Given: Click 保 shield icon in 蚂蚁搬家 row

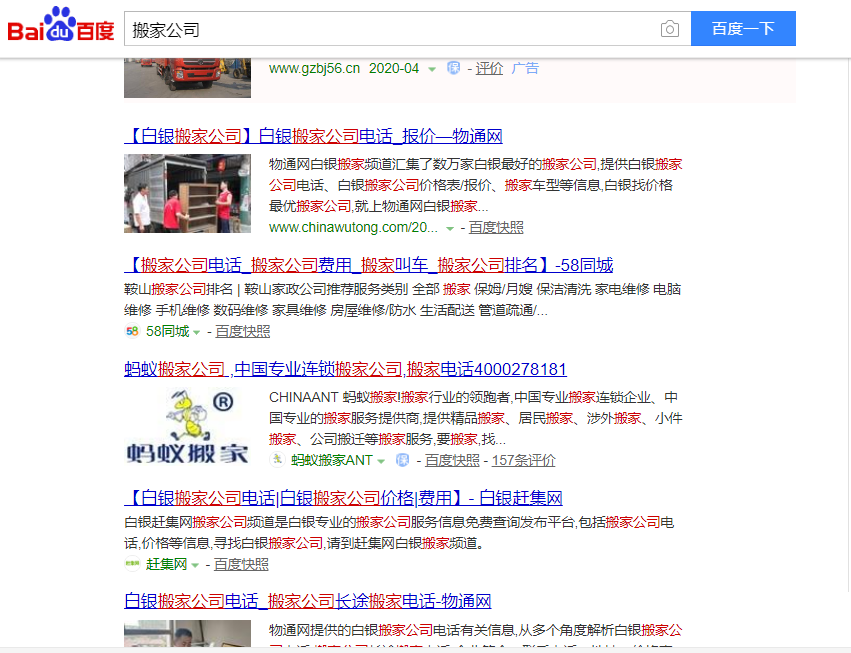Looking at the screenshot, I should [x=402, y=460].
